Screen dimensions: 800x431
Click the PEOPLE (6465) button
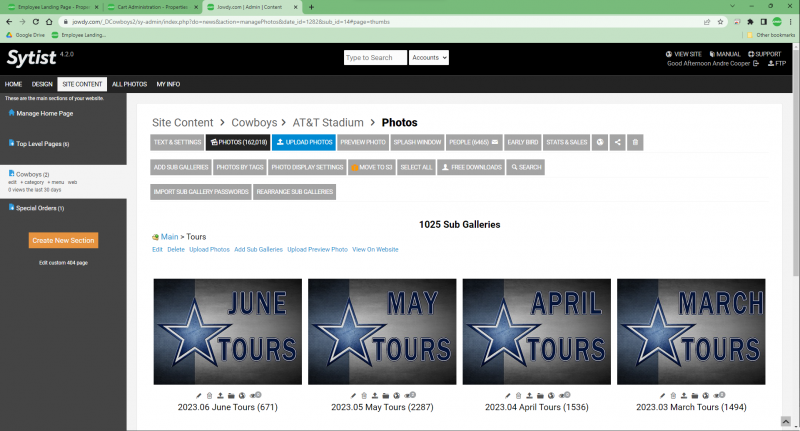[474, 142]
